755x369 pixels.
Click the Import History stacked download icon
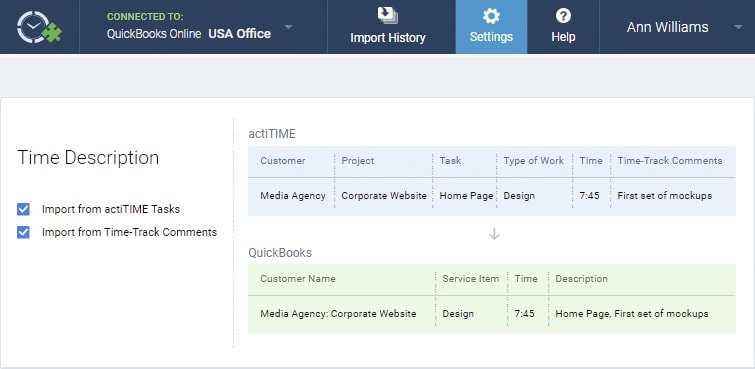(388, 15)
